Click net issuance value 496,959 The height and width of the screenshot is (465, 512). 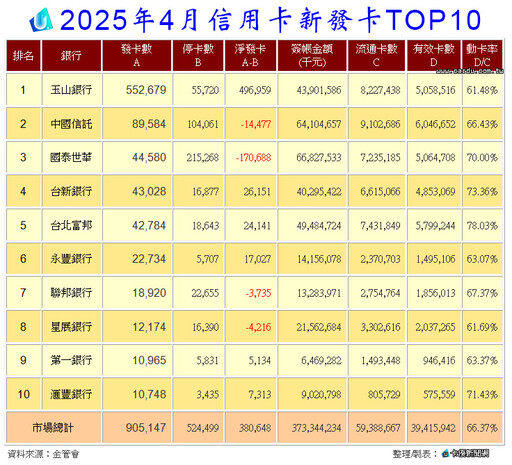tap(255, 90)
